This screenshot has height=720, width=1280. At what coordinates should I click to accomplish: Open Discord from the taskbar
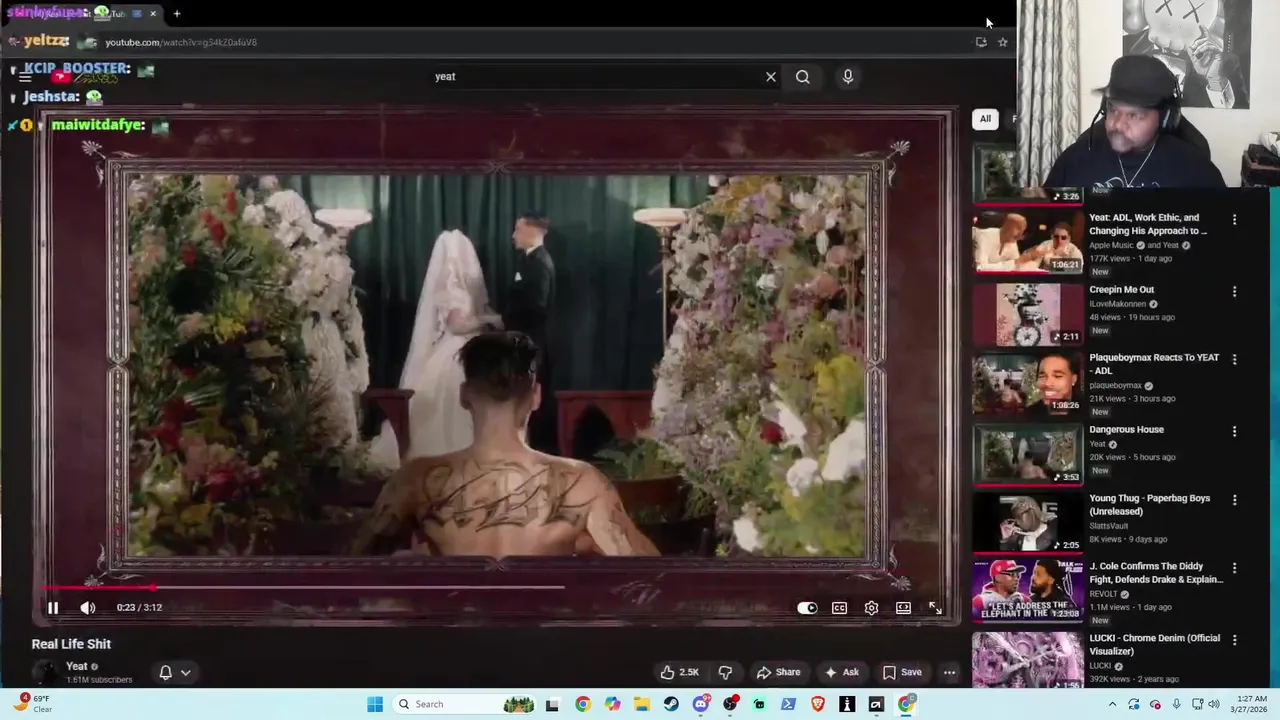click(700, 704)
